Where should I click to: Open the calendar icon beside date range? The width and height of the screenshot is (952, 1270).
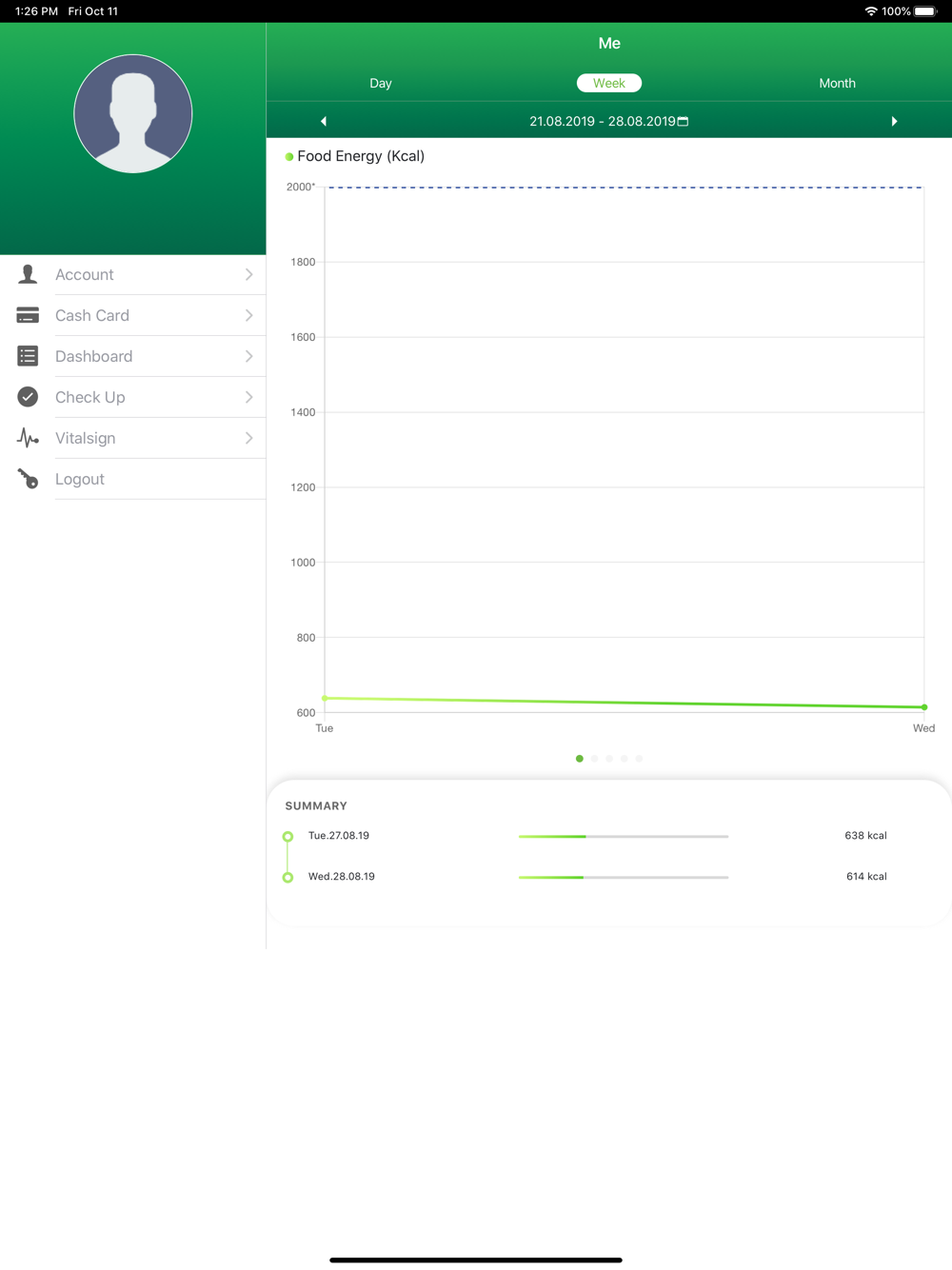683,121
